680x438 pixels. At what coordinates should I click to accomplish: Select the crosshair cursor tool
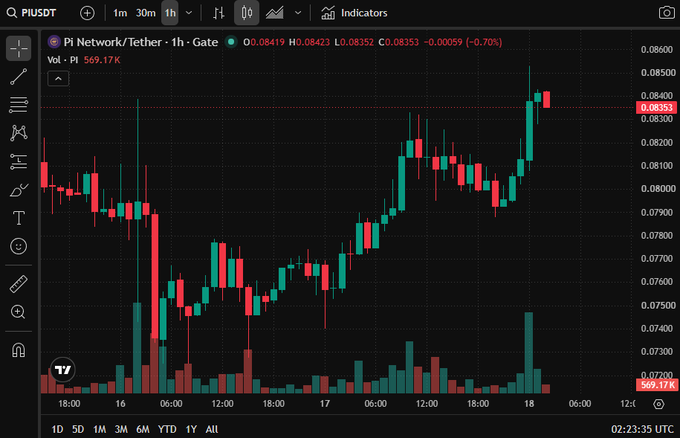click(x=19, y=48)
